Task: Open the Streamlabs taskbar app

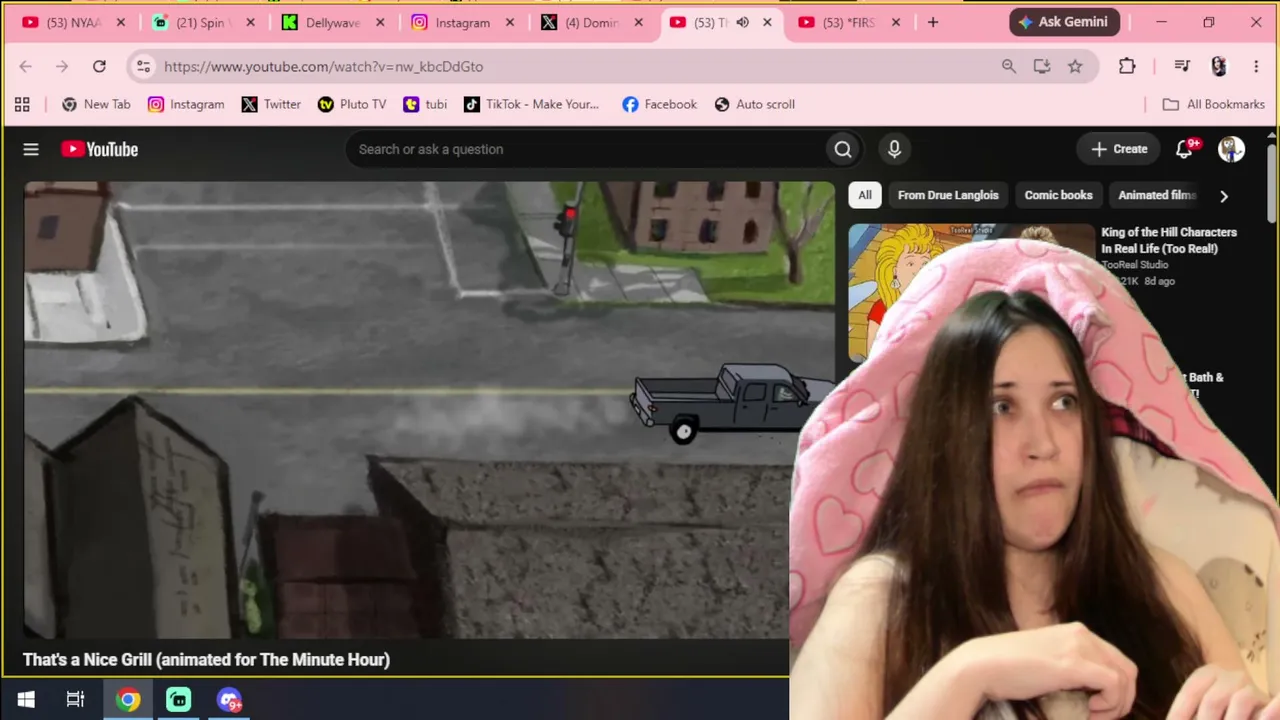Action: click(179, 700)
